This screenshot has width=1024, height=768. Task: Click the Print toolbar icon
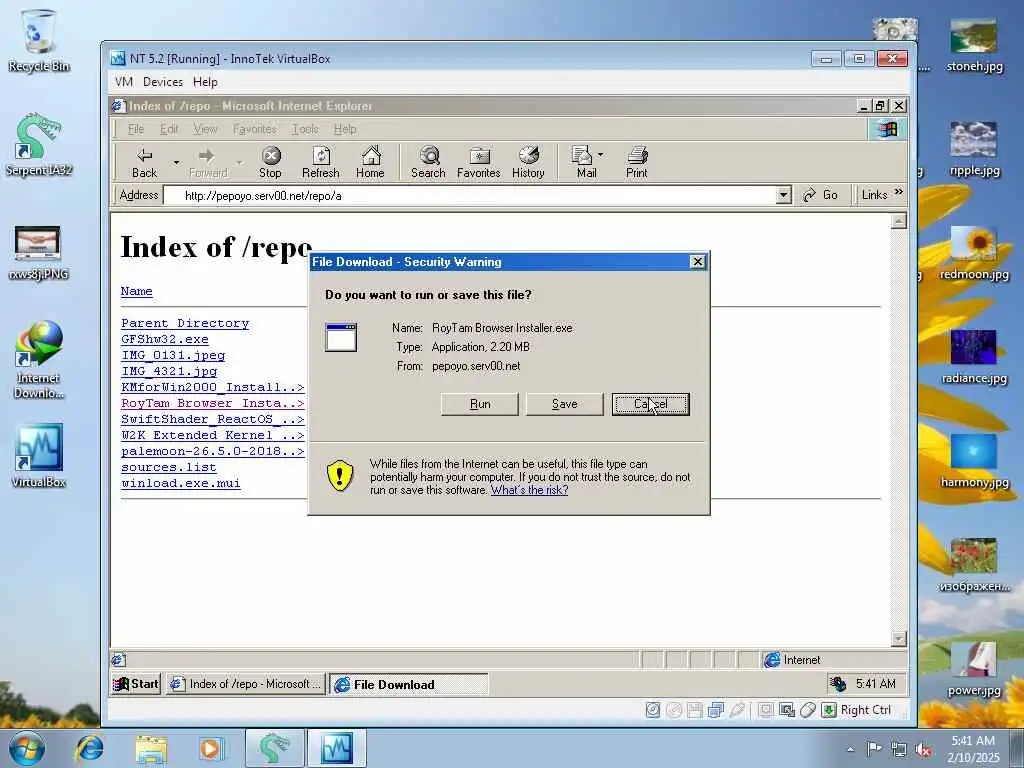coord(637,163)
